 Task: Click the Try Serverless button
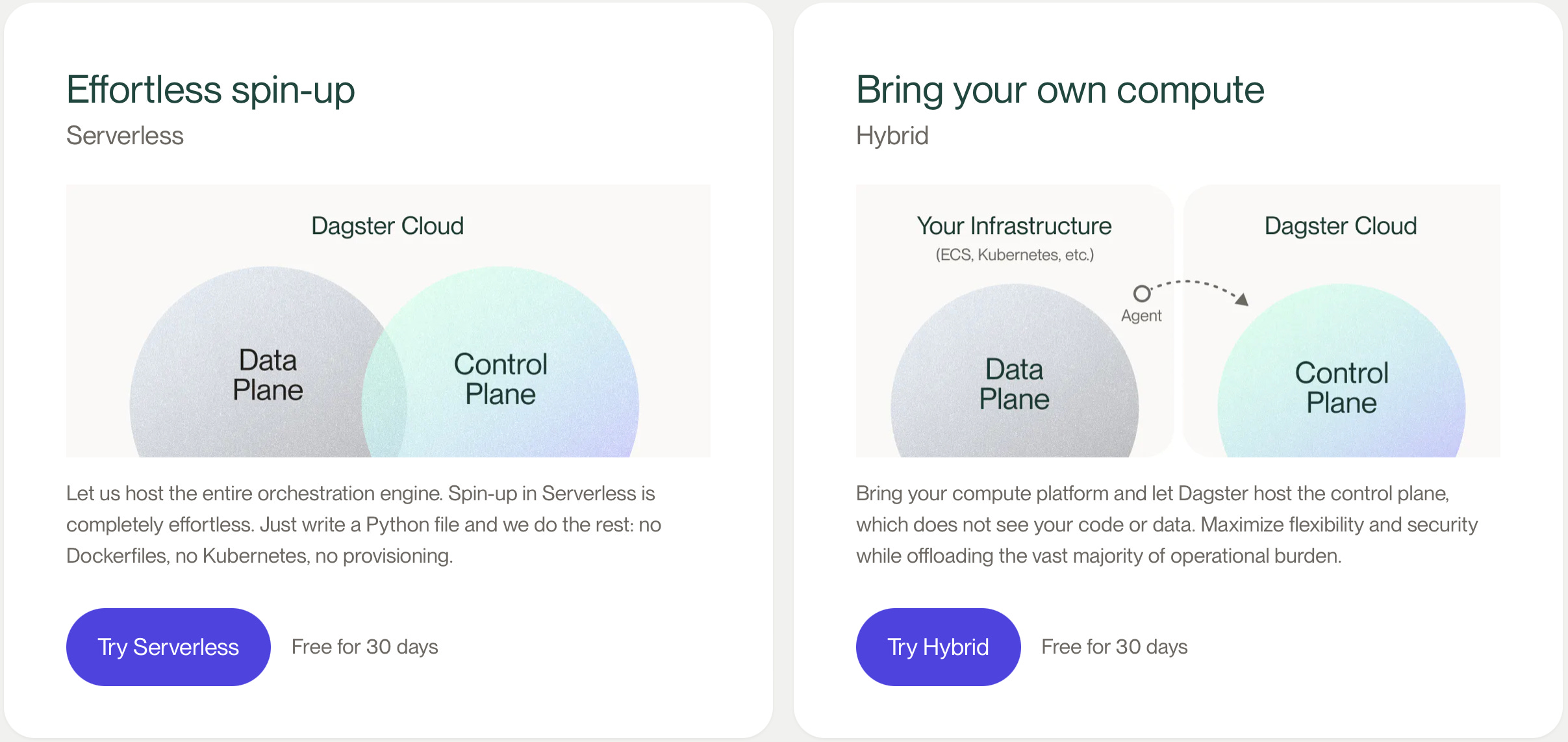168,646
